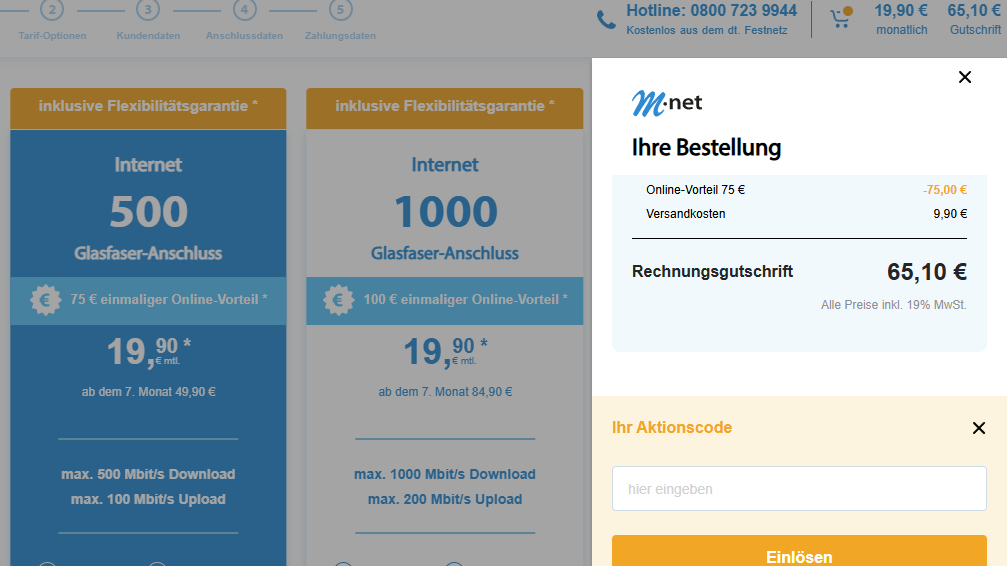Close the Ihre Bestellung order panel
Screen dimensions: 1007x566
[964, 77]
